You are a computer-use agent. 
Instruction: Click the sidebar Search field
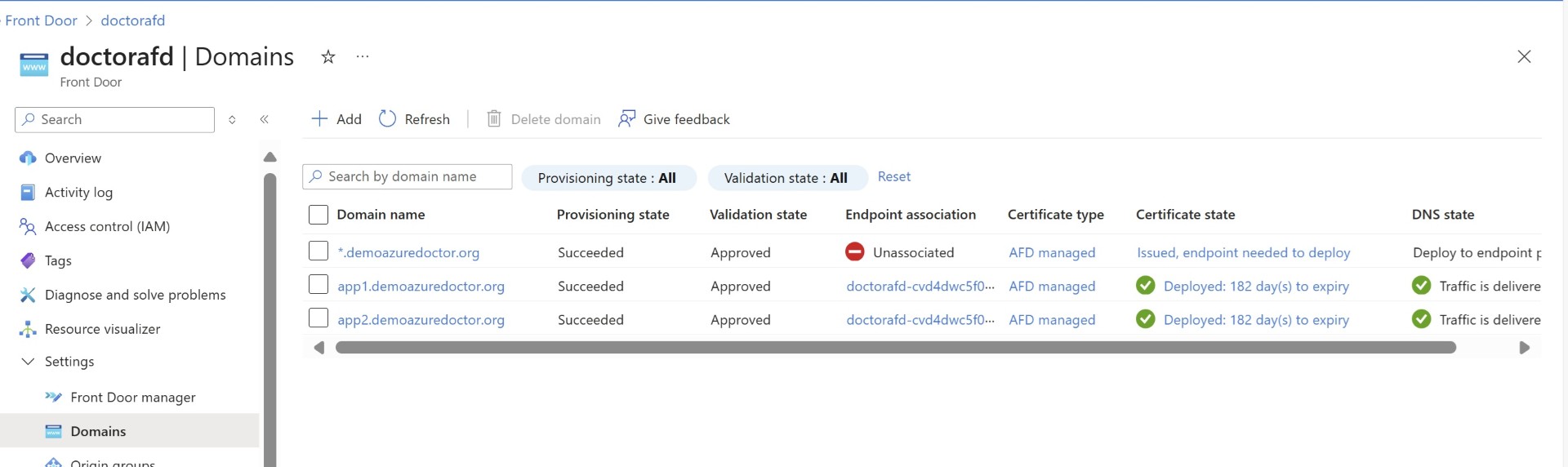[114, 119]
